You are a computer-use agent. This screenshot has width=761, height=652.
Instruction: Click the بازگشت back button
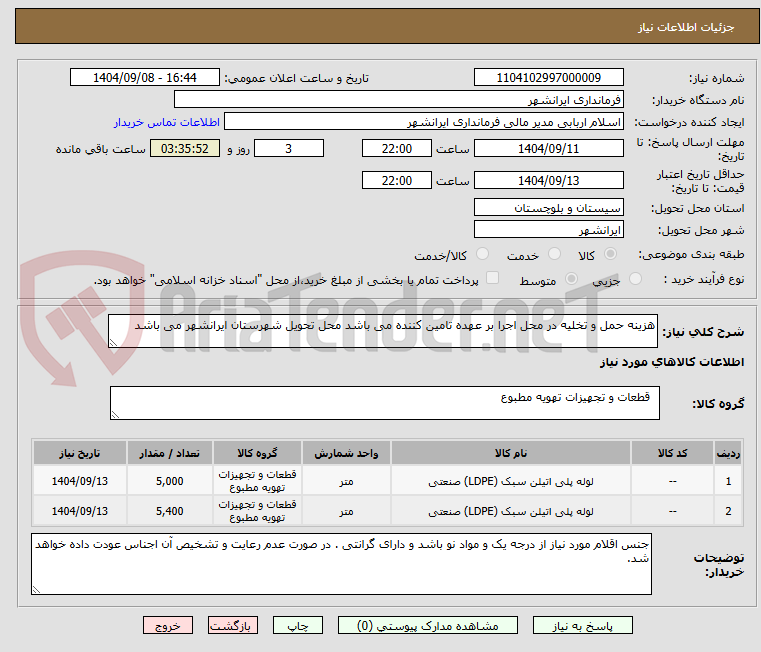point(232,625)
